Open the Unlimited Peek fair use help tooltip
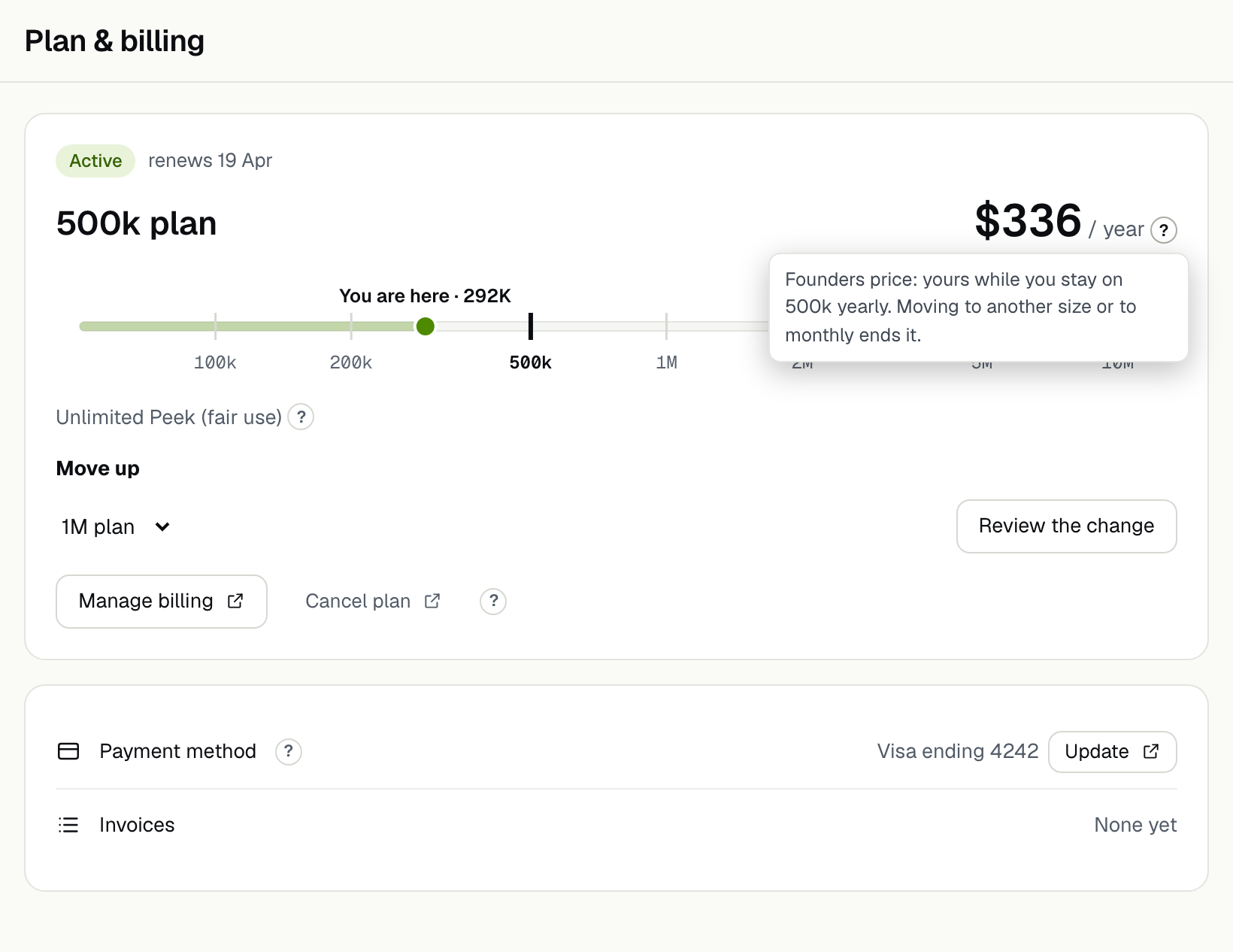Viewport: 1233px width, 952px height. pos(301,417)
